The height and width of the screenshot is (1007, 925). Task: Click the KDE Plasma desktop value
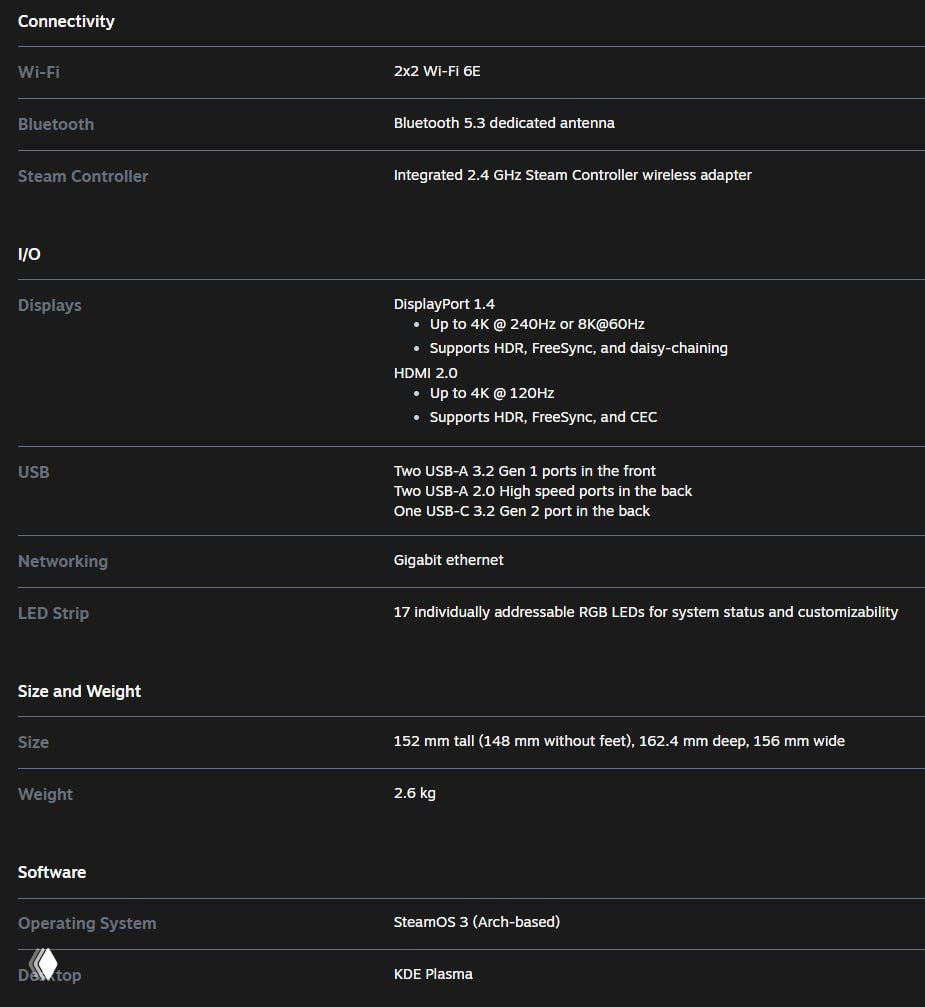(x=434, y=974)
